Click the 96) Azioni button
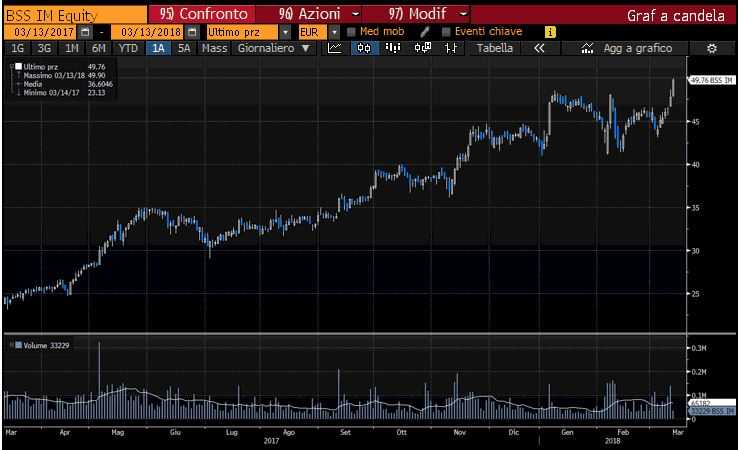Image resolution: width=738 pixels, height=450 pixels. [x=309, y=14]
